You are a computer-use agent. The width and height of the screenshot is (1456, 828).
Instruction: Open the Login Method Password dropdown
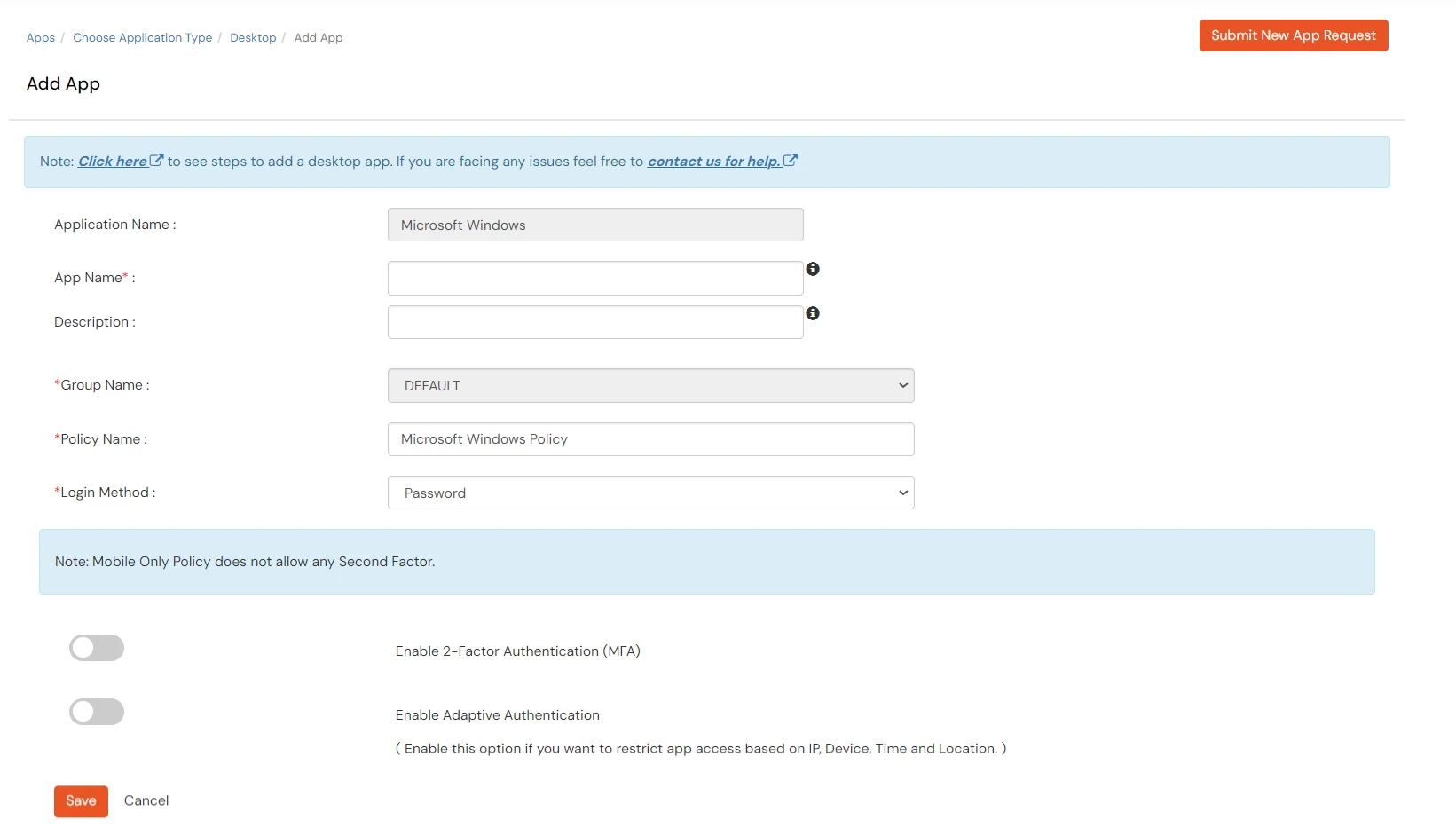(x=650, y=493)
